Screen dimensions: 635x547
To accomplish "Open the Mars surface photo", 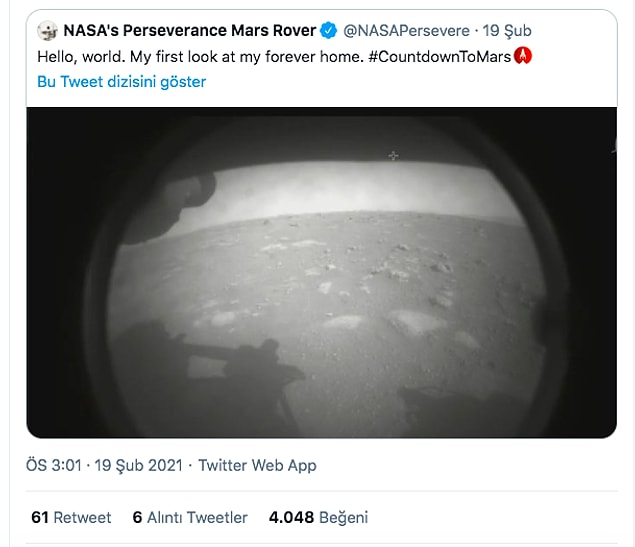I will click(322, 272).
